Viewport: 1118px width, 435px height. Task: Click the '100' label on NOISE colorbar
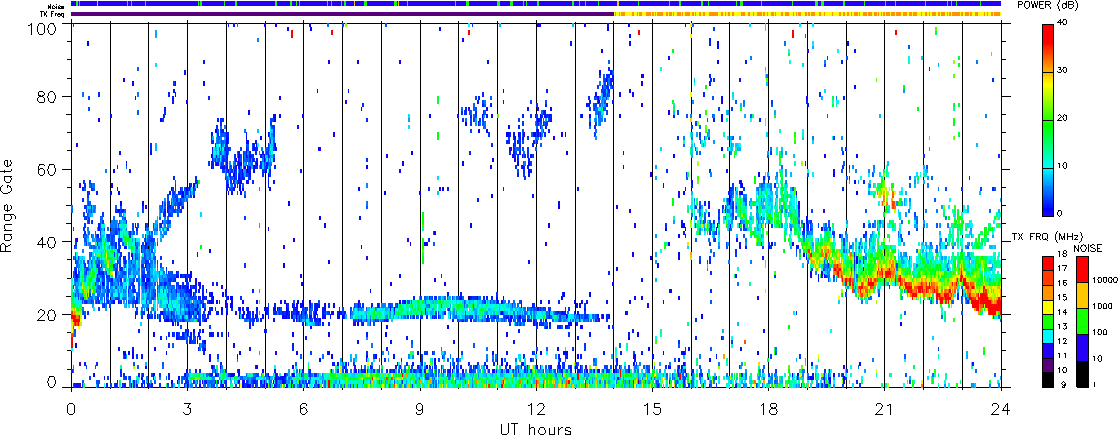point(1100,332)
